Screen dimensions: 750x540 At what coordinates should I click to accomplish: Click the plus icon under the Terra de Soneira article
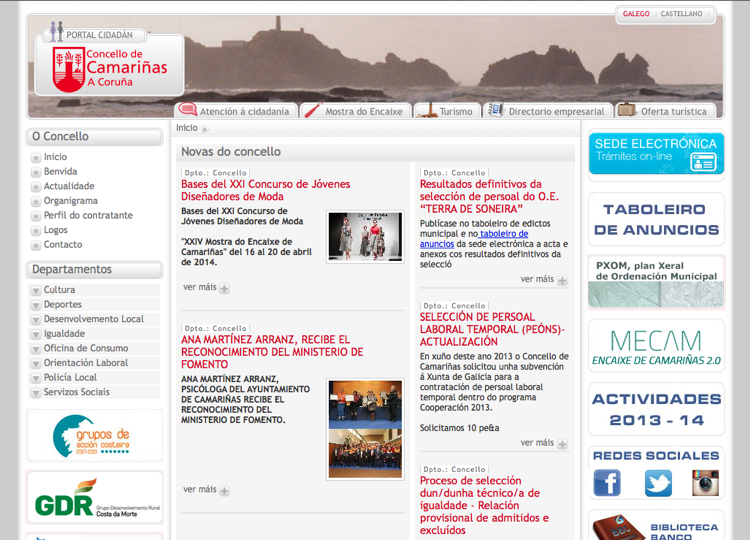[x=562, y=280]
